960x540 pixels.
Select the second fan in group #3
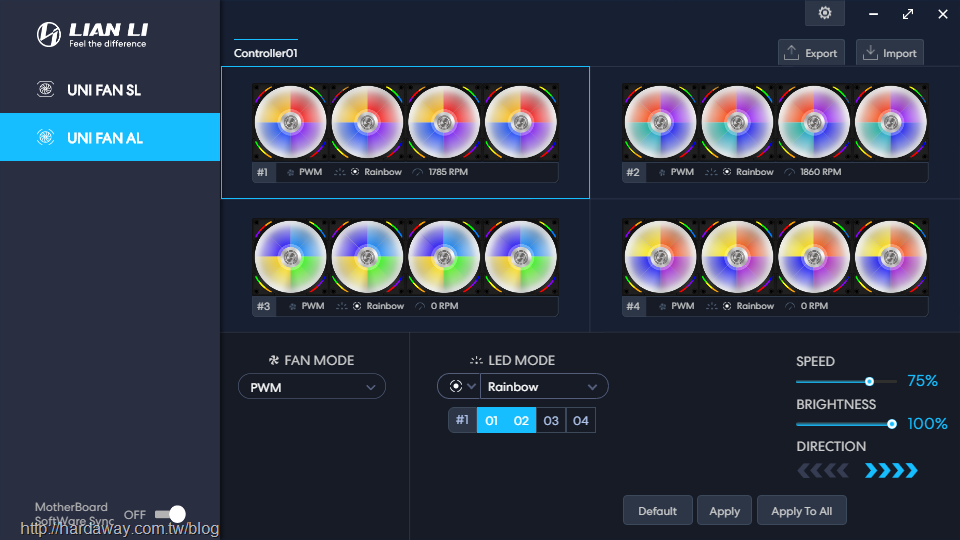pos(367,257)
